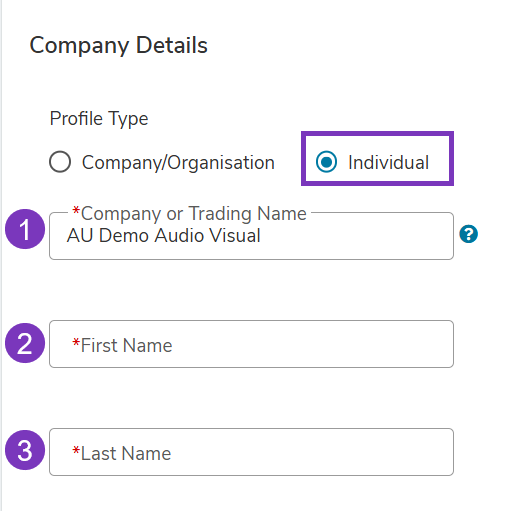Click the purple number 1 step badge
Screen dimensions: 510x511
pos(25,229)
